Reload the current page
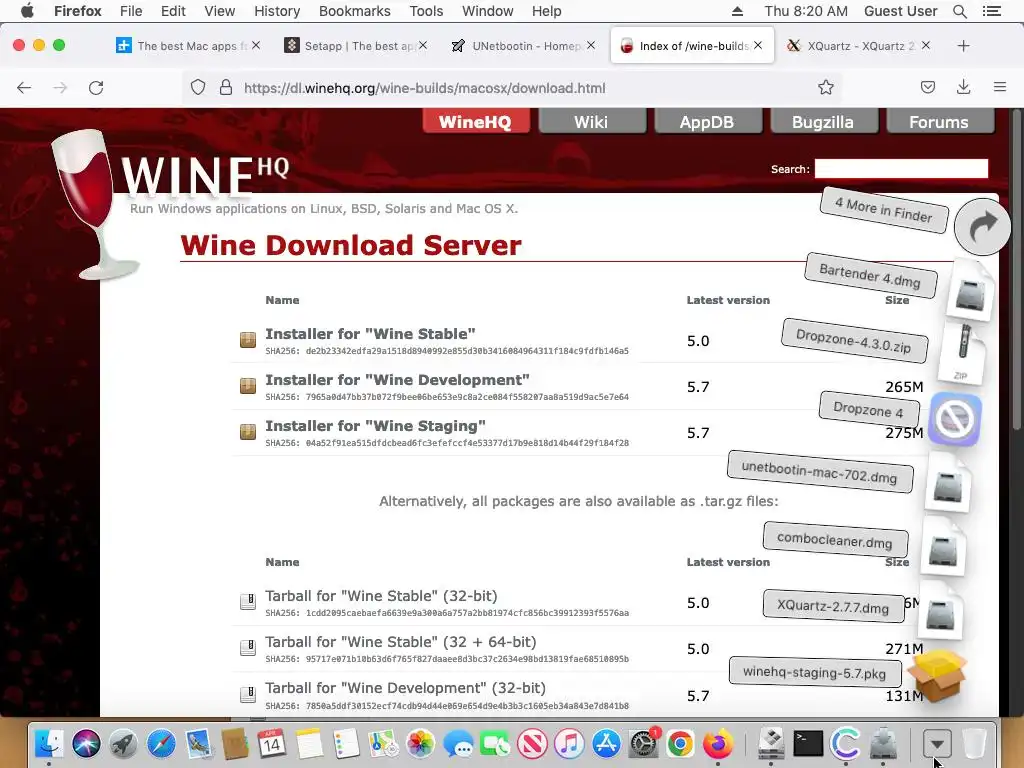Screen dimensions: 1024x768 pos(96,88)
